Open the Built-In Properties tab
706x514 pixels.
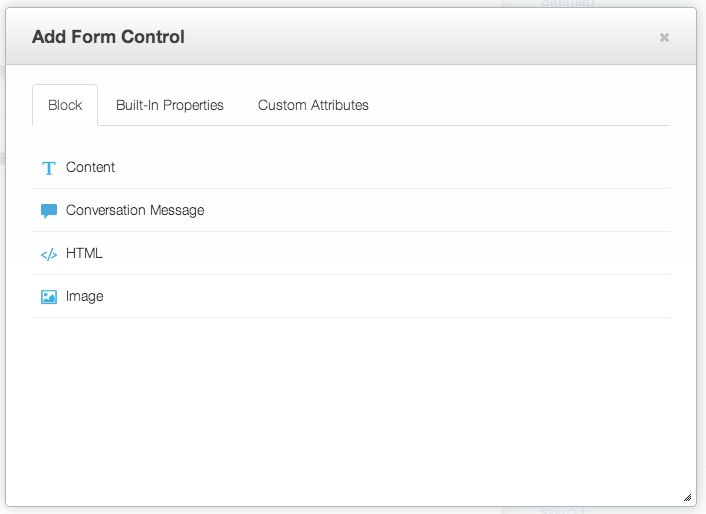(x=170, y=105)
